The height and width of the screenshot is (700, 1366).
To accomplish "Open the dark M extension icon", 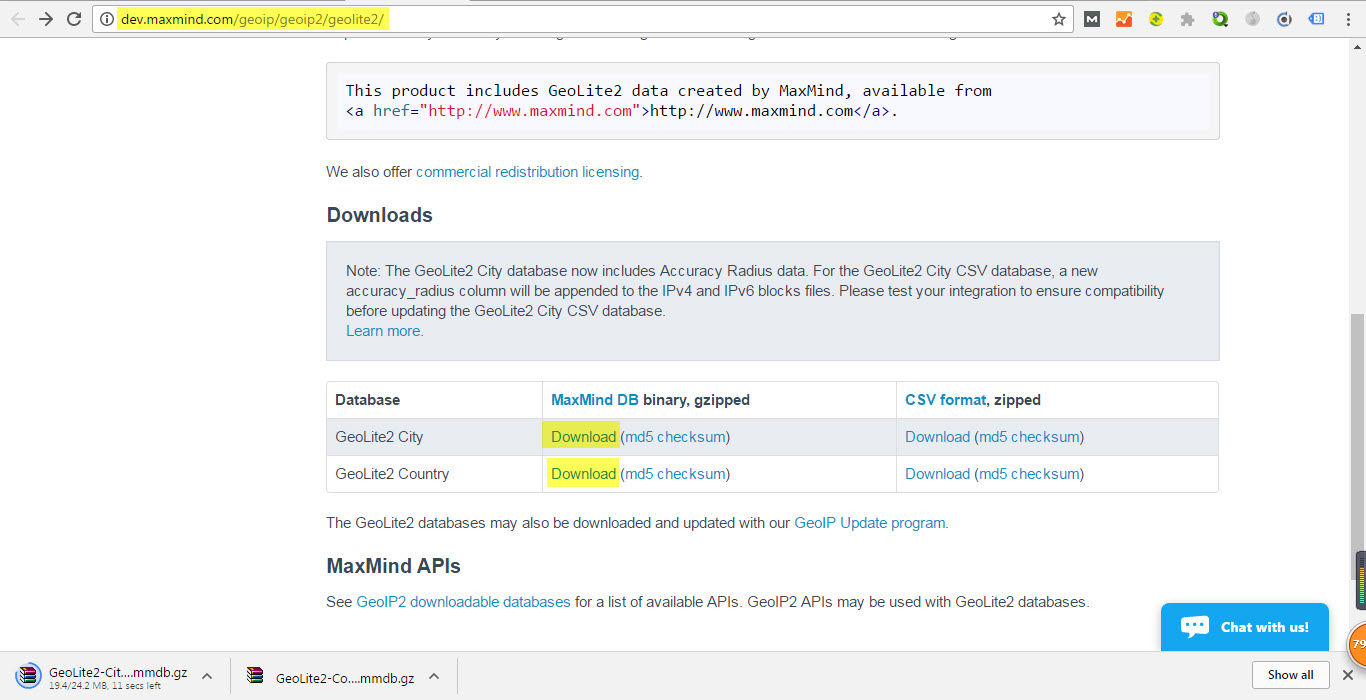I will click(1092, 19).
